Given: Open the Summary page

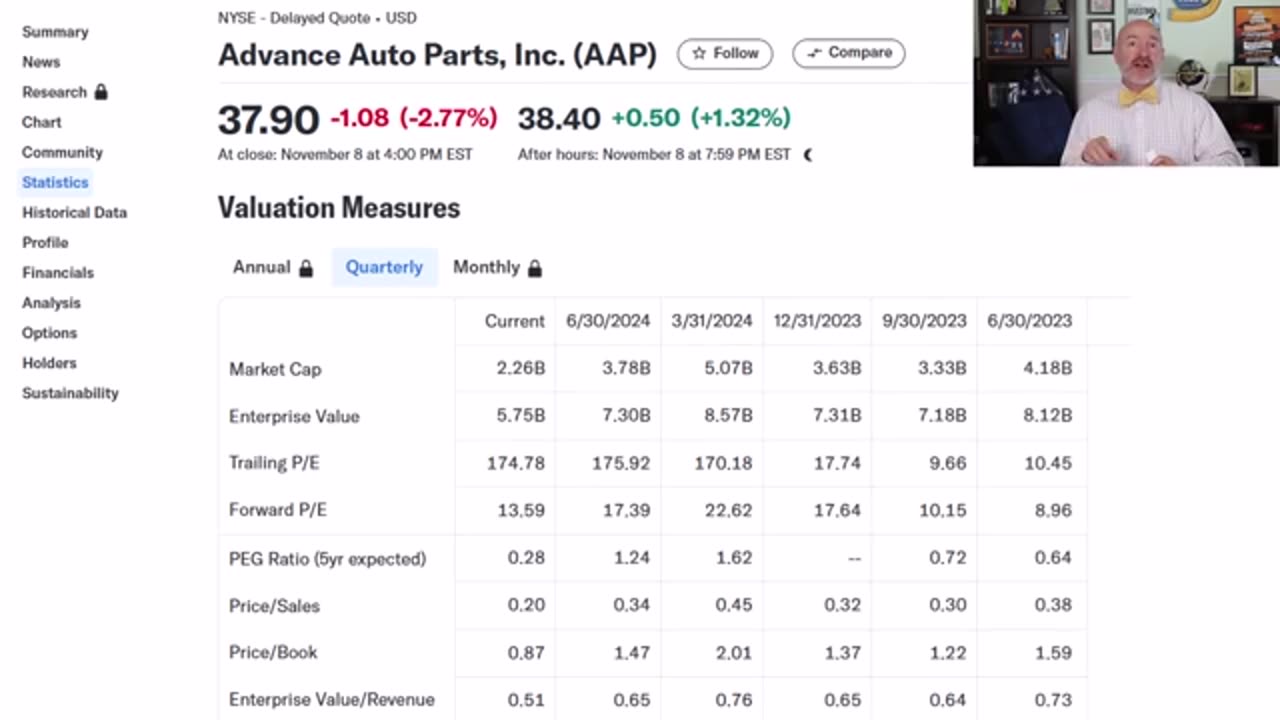Looking at the screenshot, I should click(55, 32).
